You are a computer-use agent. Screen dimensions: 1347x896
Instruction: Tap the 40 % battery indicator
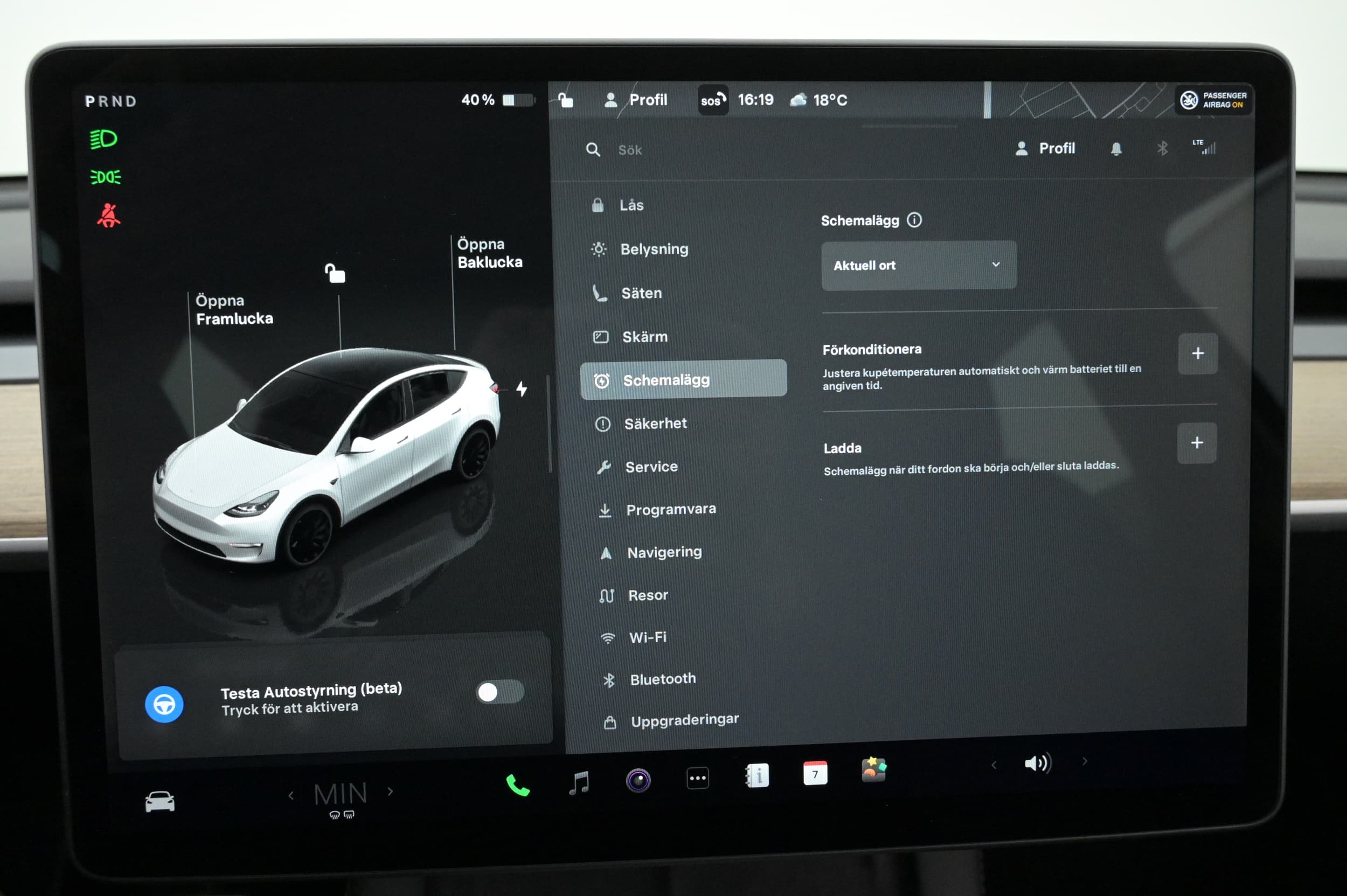click(x=497, y=100)
